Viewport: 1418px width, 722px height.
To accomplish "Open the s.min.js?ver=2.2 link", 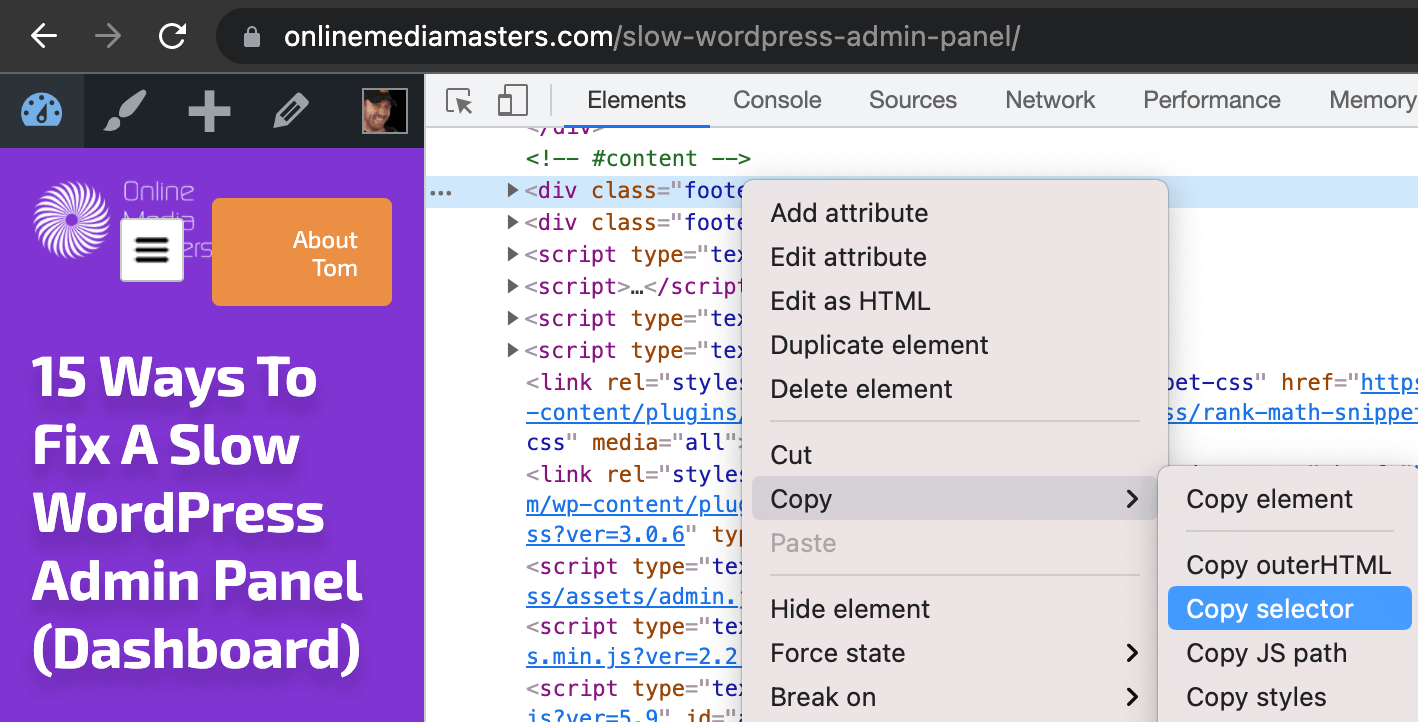I will coord(634,658).
